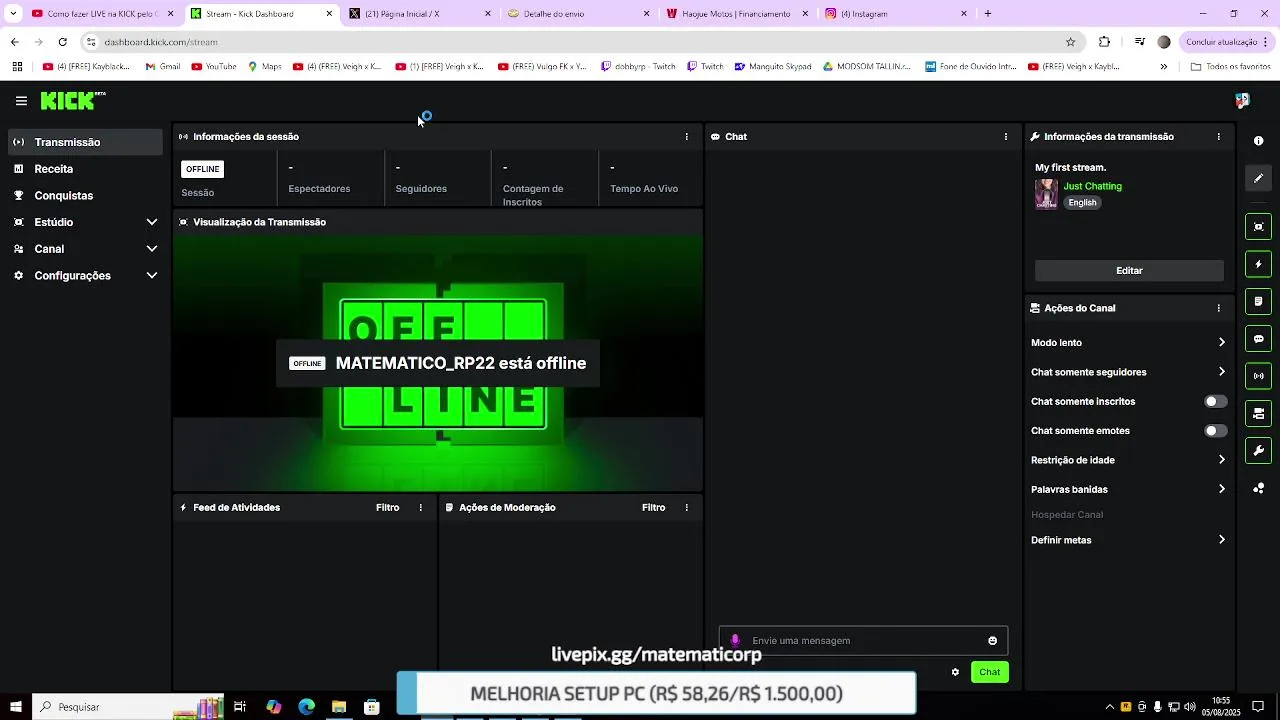Open the three-dot menu of Feed de Atividades
This screenshot has width=1280, height=720.
[420, 507]
